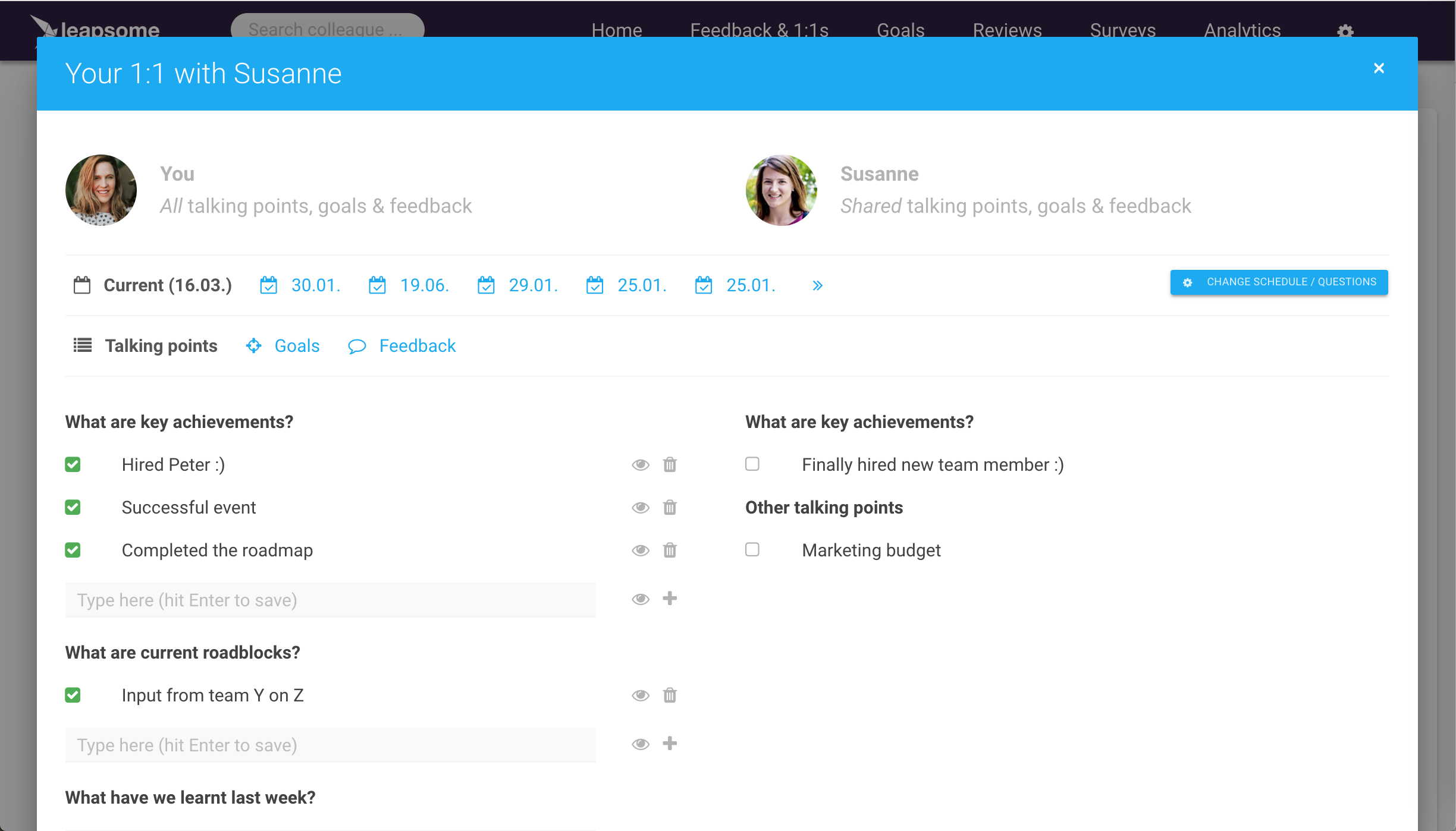Open Analytics in the top navigation
Image resolution: width=1456 pixels, height=831 pixels.
pyautogui.click(x=1242, y=30)
